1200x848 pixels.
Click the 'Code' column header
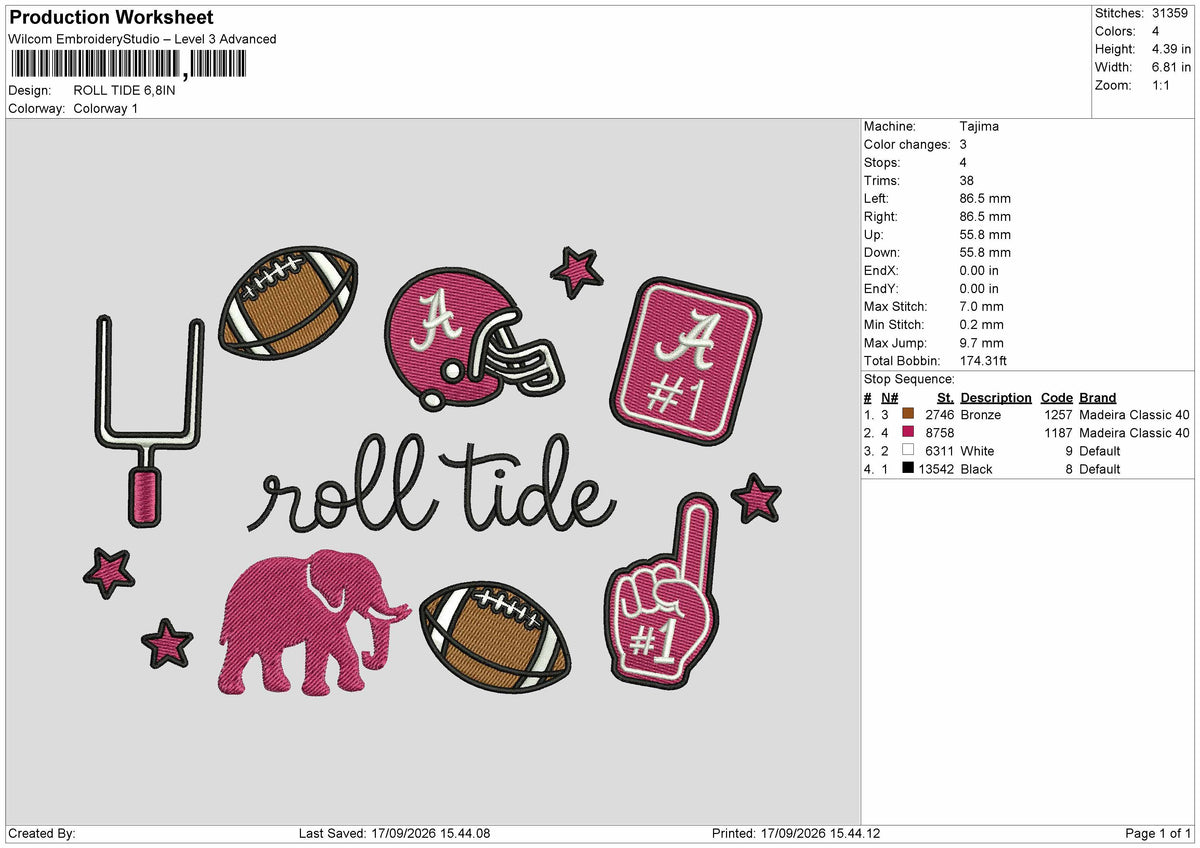coord(1057,397)
